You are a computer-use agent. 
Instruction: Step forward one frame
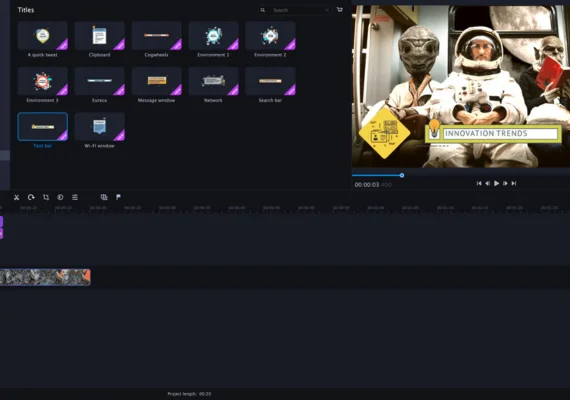click(505, 183)
